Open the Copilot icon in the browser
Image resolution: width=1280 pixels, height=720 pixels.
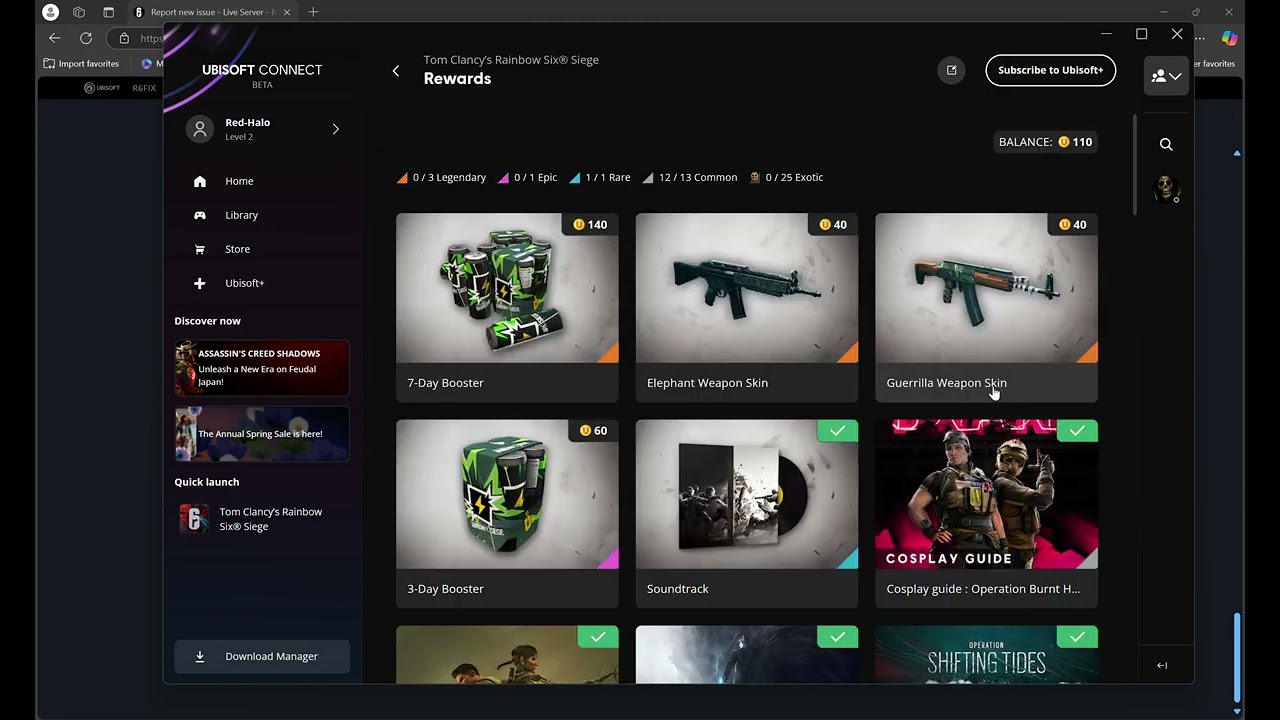[1230, 38]
